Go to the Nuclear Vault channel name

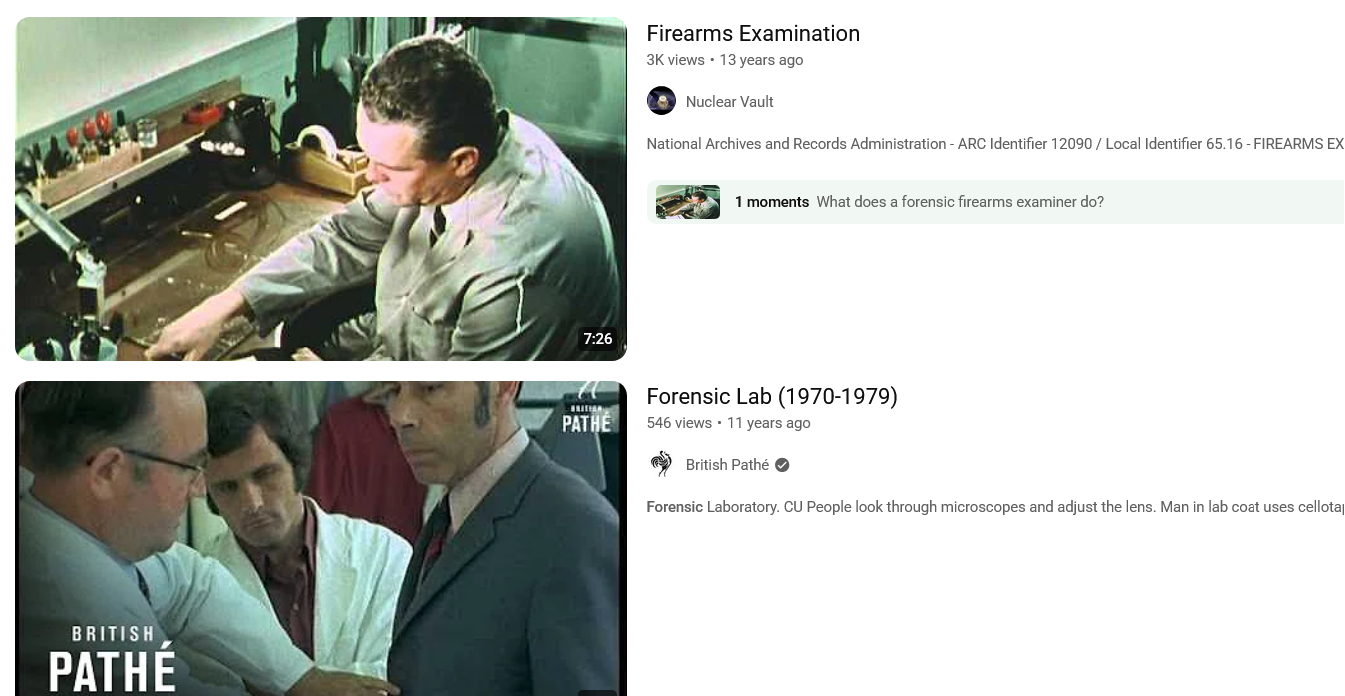[729, 102]
